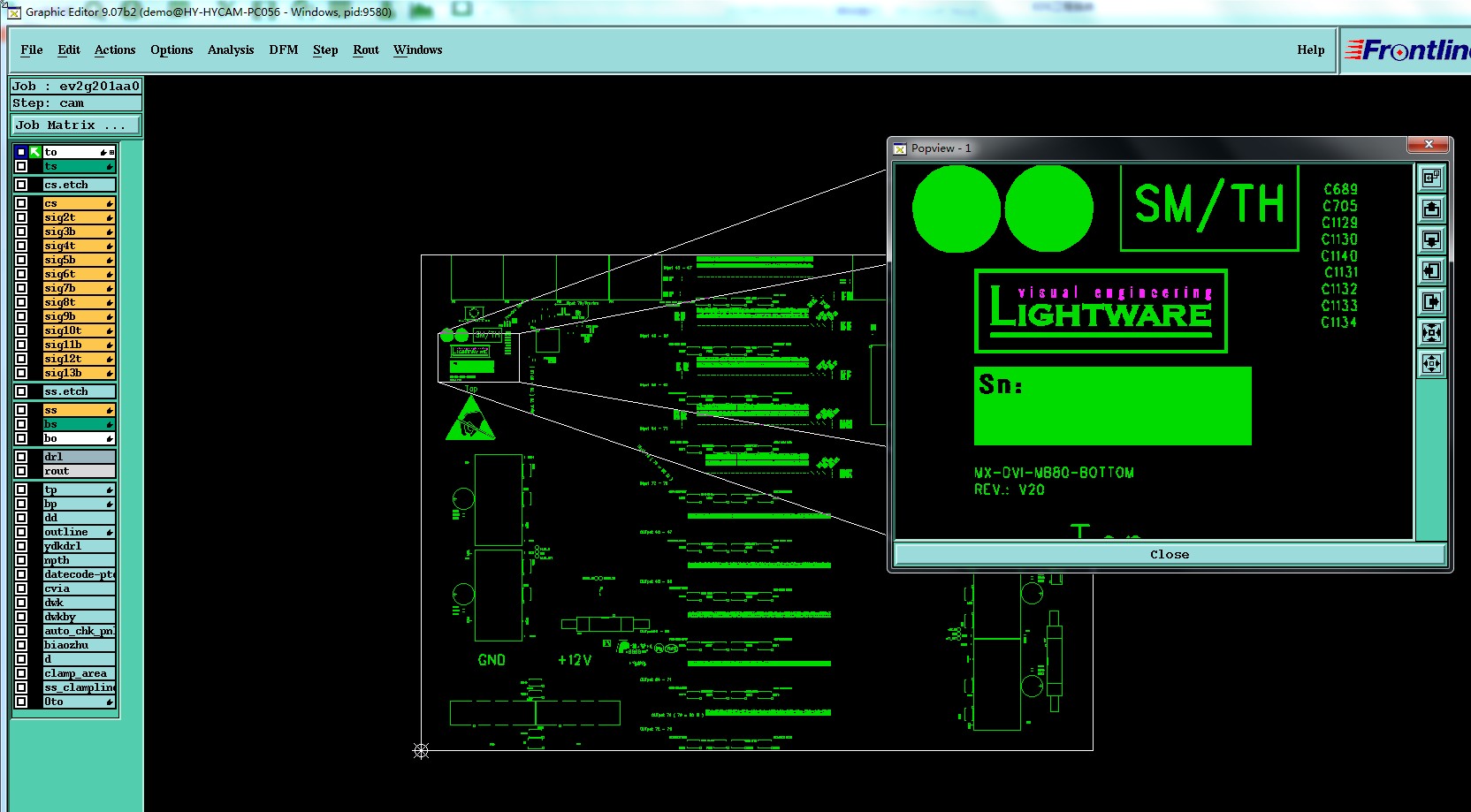The image size is (1471, 812).
Task: Click the Popview zoom-in icon with inward arrows
Action: (1431, 332)
